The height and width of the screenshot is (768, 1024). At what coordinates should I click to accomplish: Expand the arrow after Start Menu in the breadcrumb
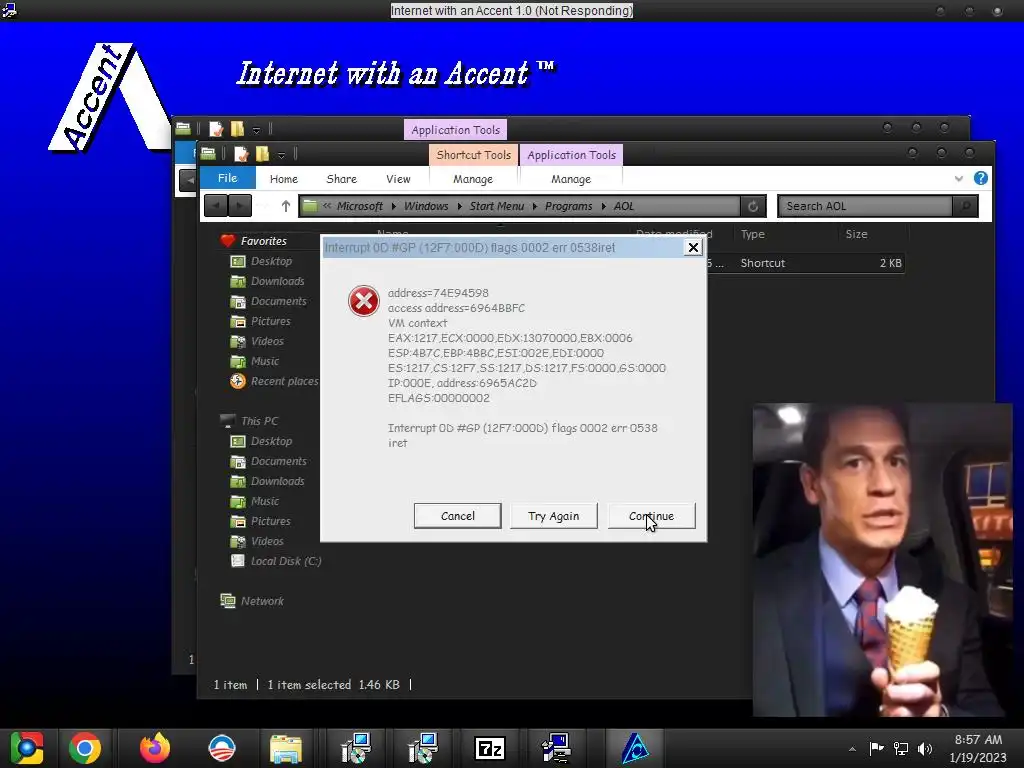coord(534,206)
